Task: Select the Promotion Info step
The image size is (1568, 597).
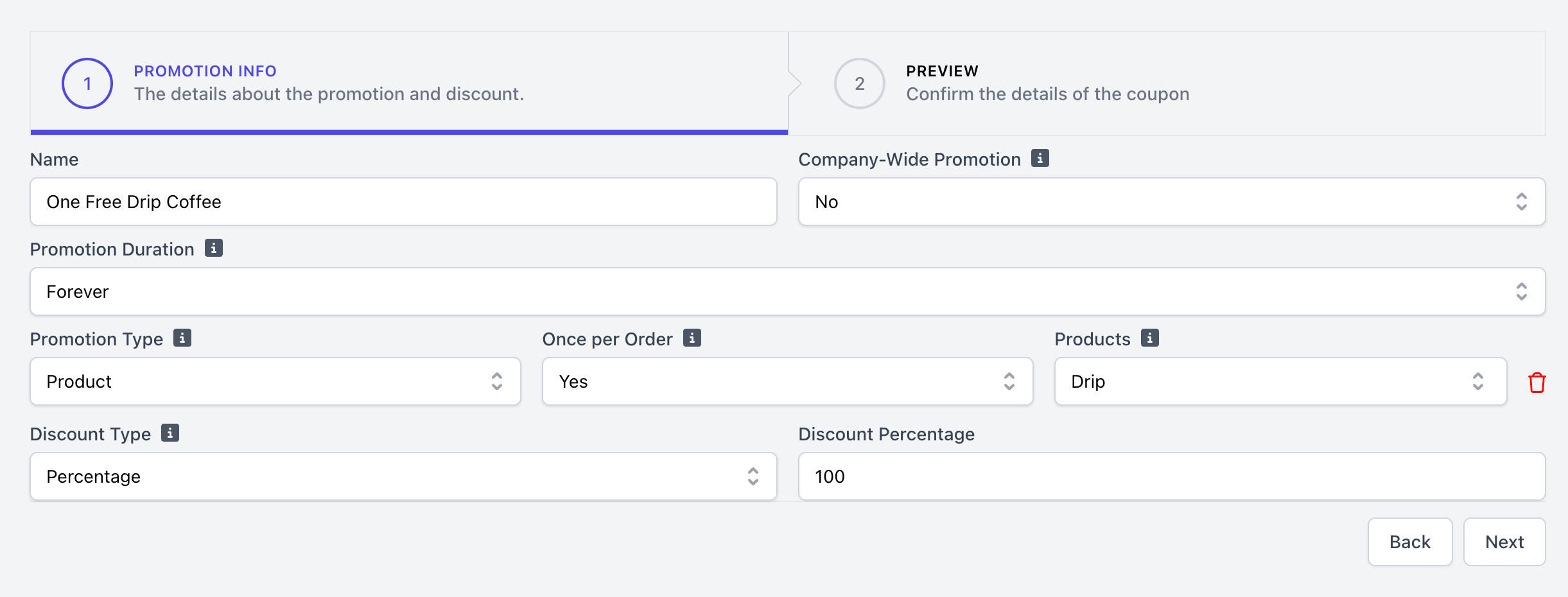Action: point(327,83)
